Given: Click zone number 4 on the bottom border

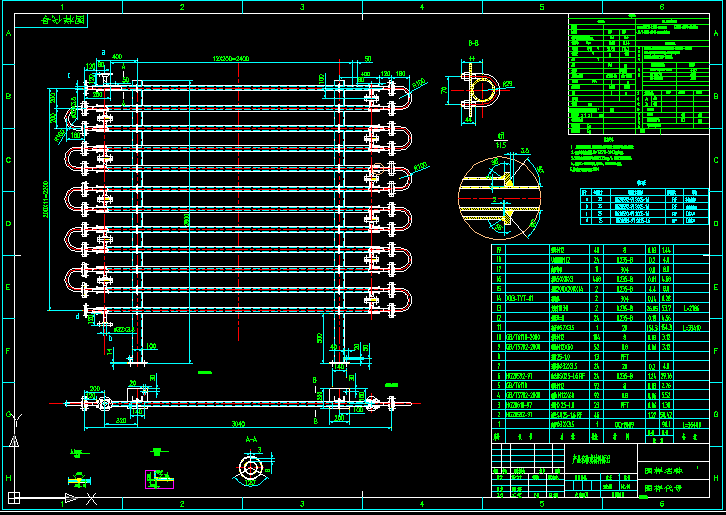Looking at the screenshot, I should (422, 503).
